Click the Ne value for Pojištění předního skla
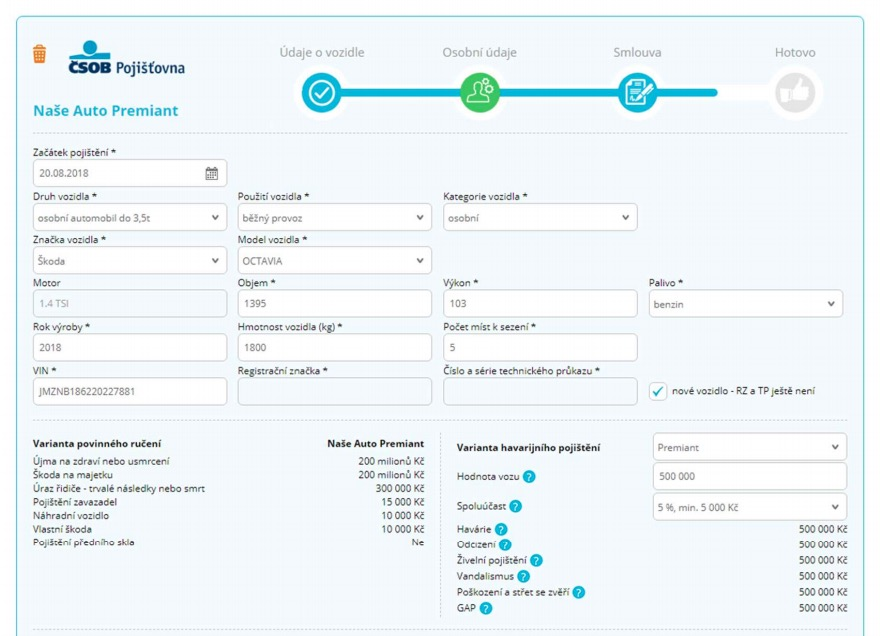The height and width of the screenshot is (636, 880). (x=418, y=542)
